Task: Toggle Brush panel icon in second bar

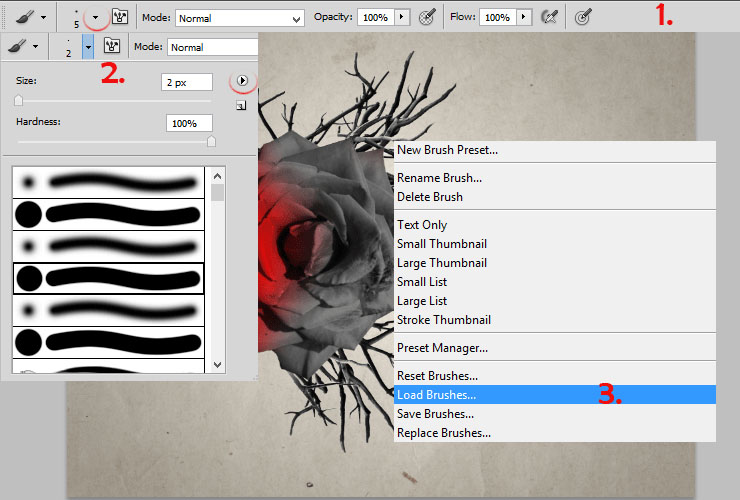Action: (x=112, y=46)
